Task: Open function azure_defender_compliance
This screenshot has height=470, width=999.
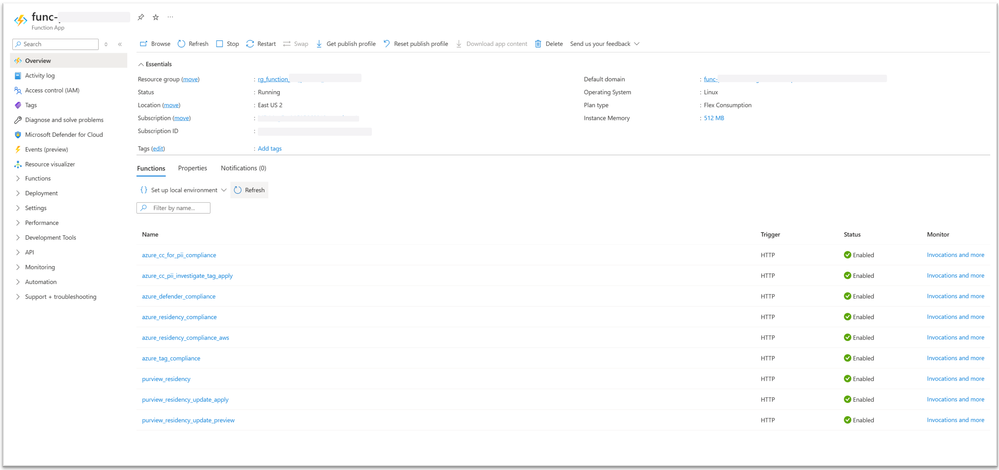Action: tap(178, 297)
